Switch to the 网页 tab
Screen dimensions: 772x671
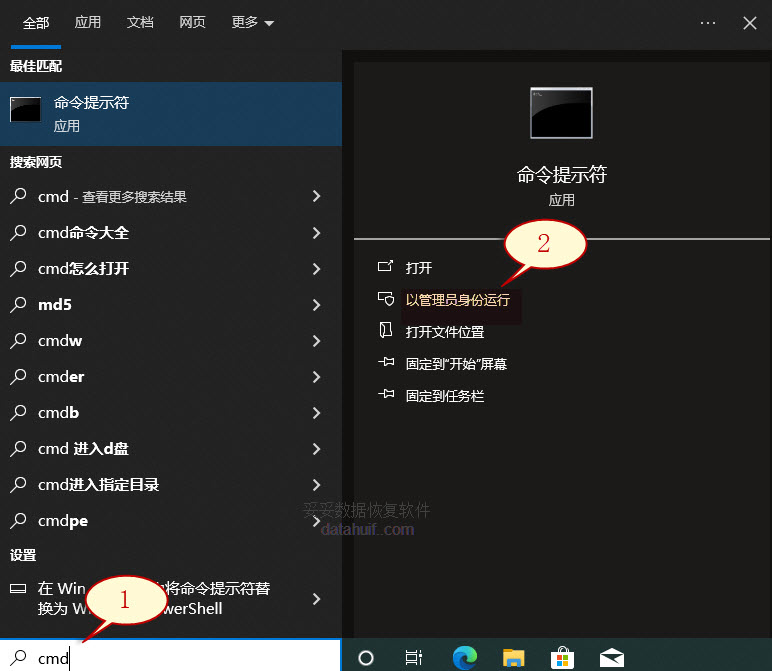pyautogui.click(x=192, y=23)
